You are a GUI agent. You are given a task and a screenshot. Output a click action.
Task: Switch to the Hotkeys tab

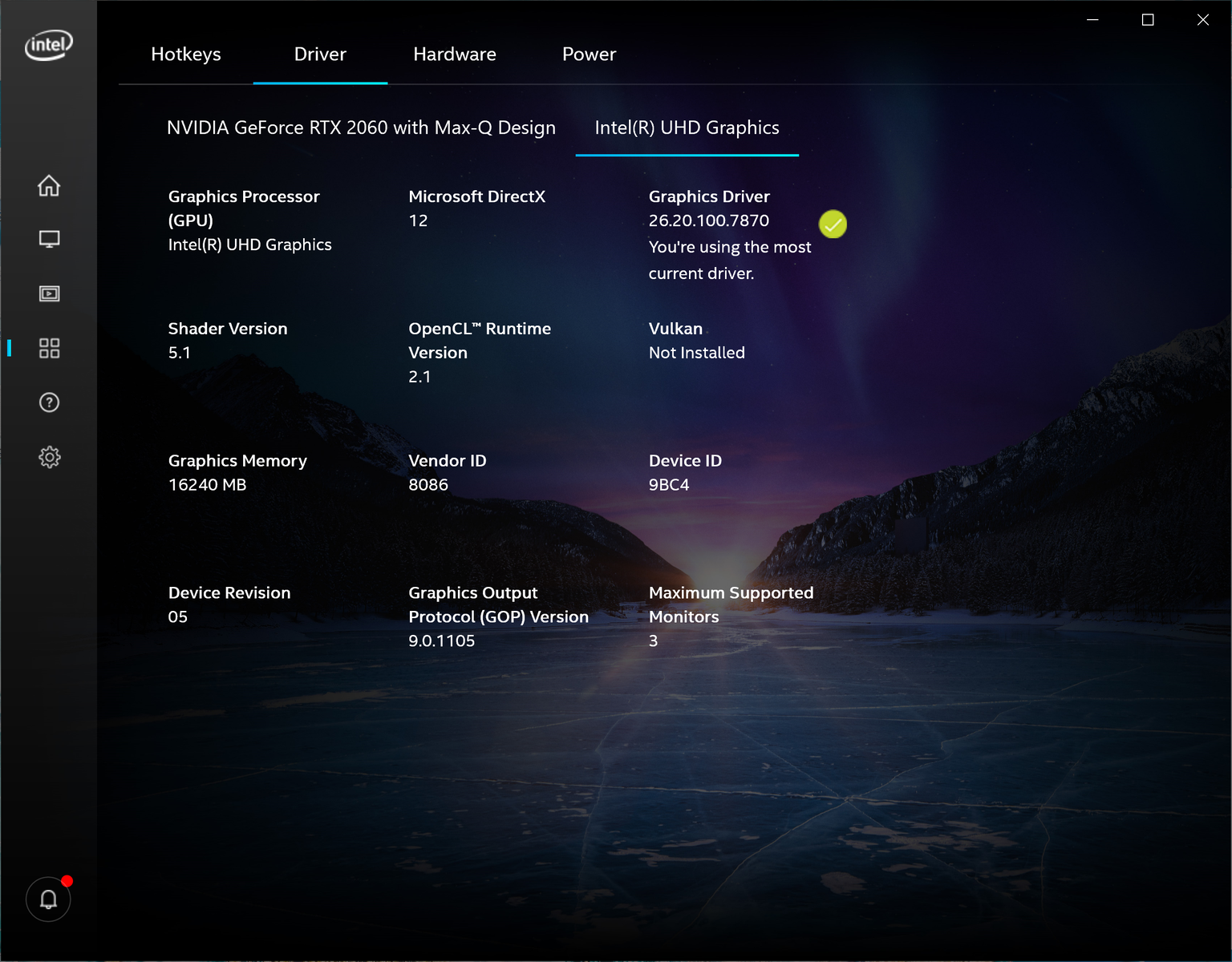coord(186,55)
